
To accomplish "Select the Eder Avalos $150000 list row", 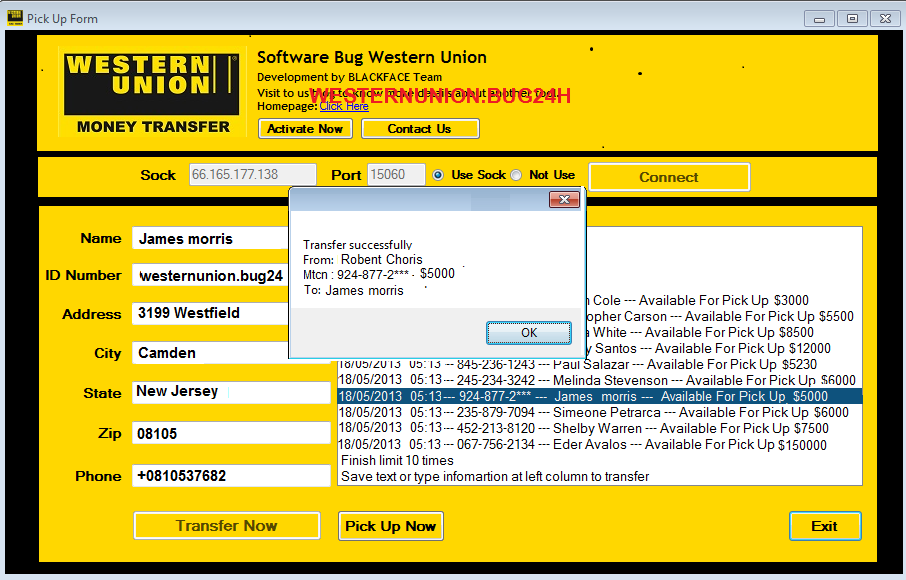I will [x=600, y=445].
